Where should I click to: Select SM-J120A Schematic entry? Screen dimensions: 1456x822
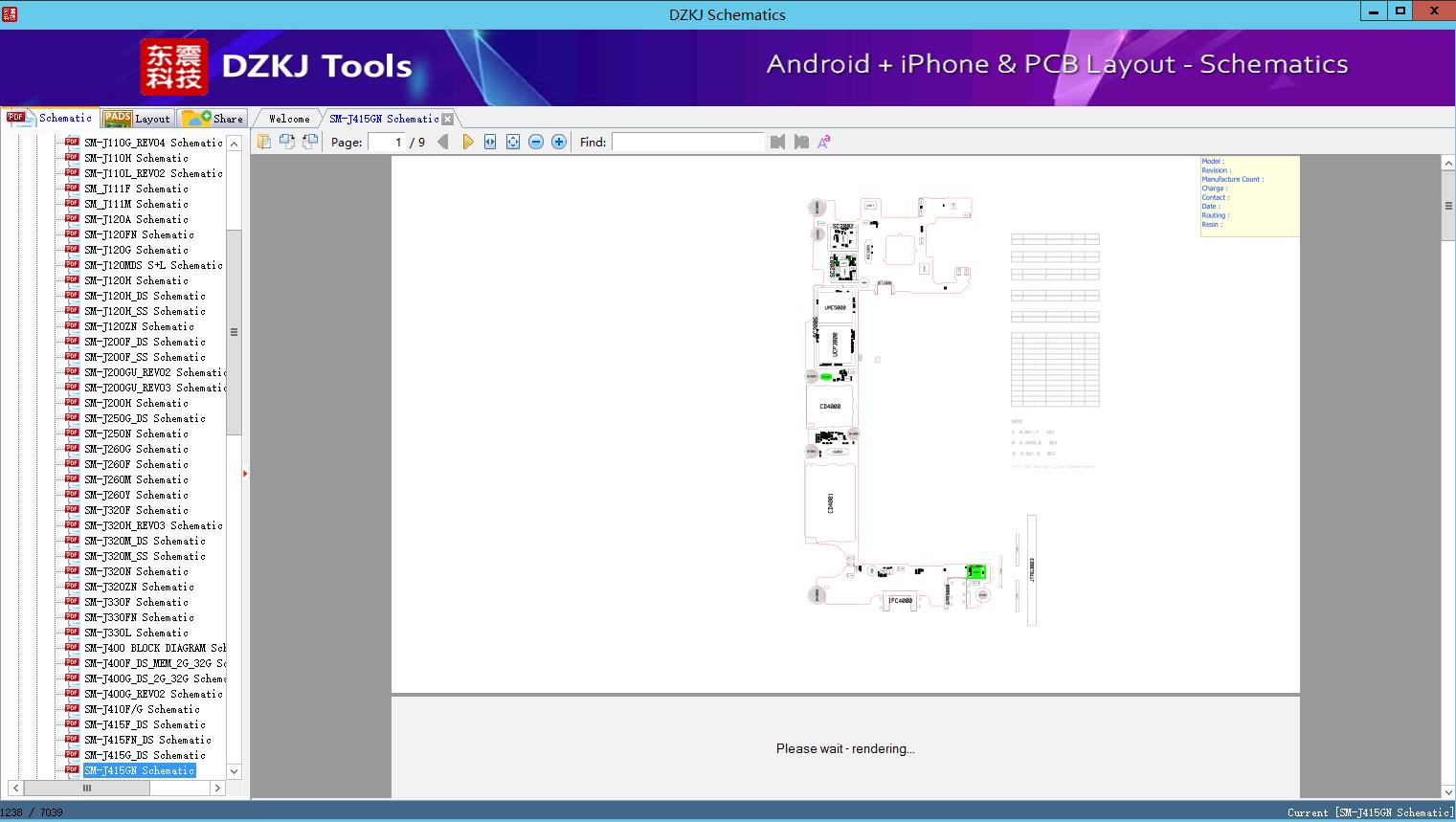click(136, 219)
